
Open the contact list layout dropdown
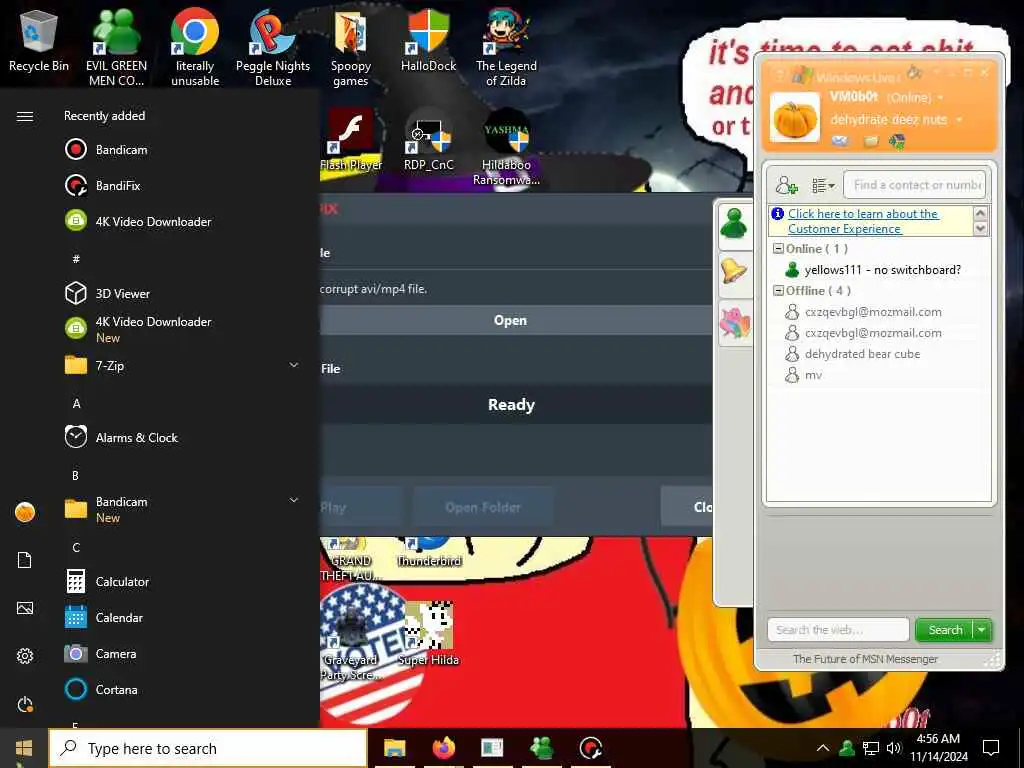coord(824,185)
